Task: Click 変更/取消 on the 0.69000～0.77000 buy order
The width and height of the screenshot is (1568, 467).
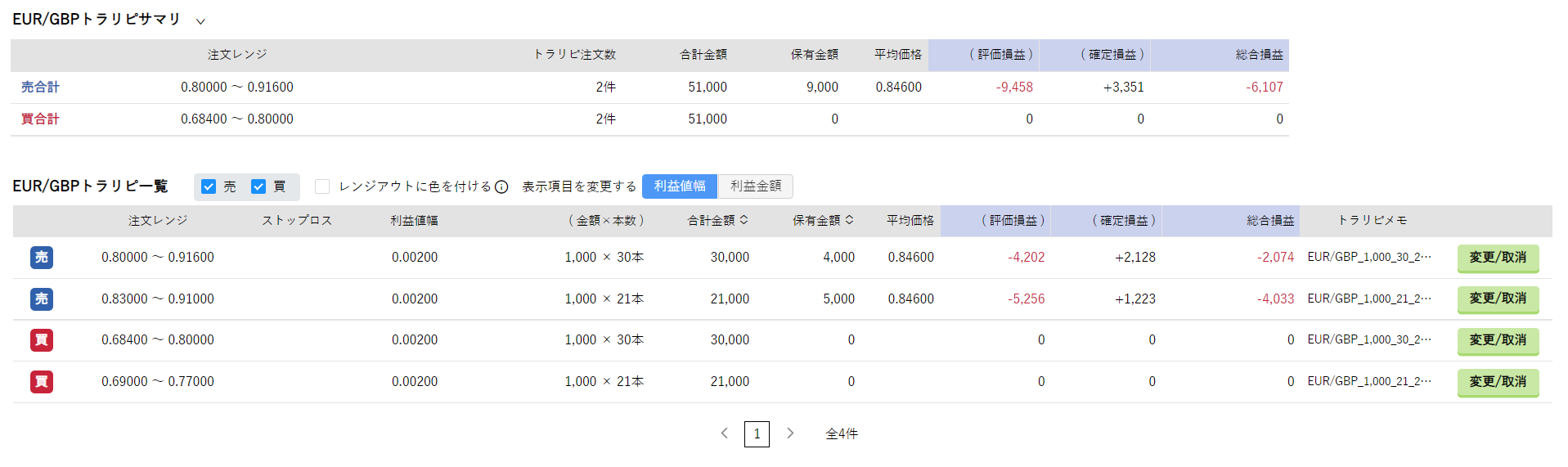Action: coord(1498,382)
